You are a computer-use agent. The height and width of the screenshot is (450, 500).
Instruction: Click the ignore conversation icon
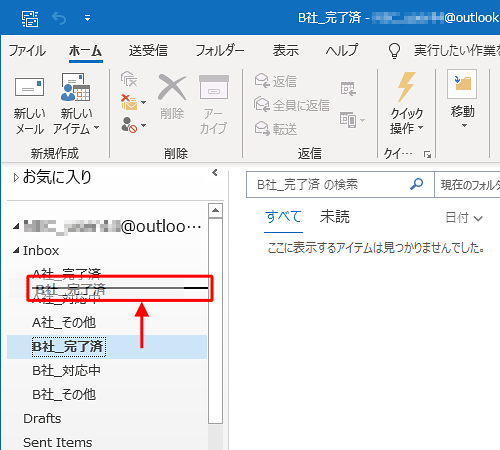(129, 79)
